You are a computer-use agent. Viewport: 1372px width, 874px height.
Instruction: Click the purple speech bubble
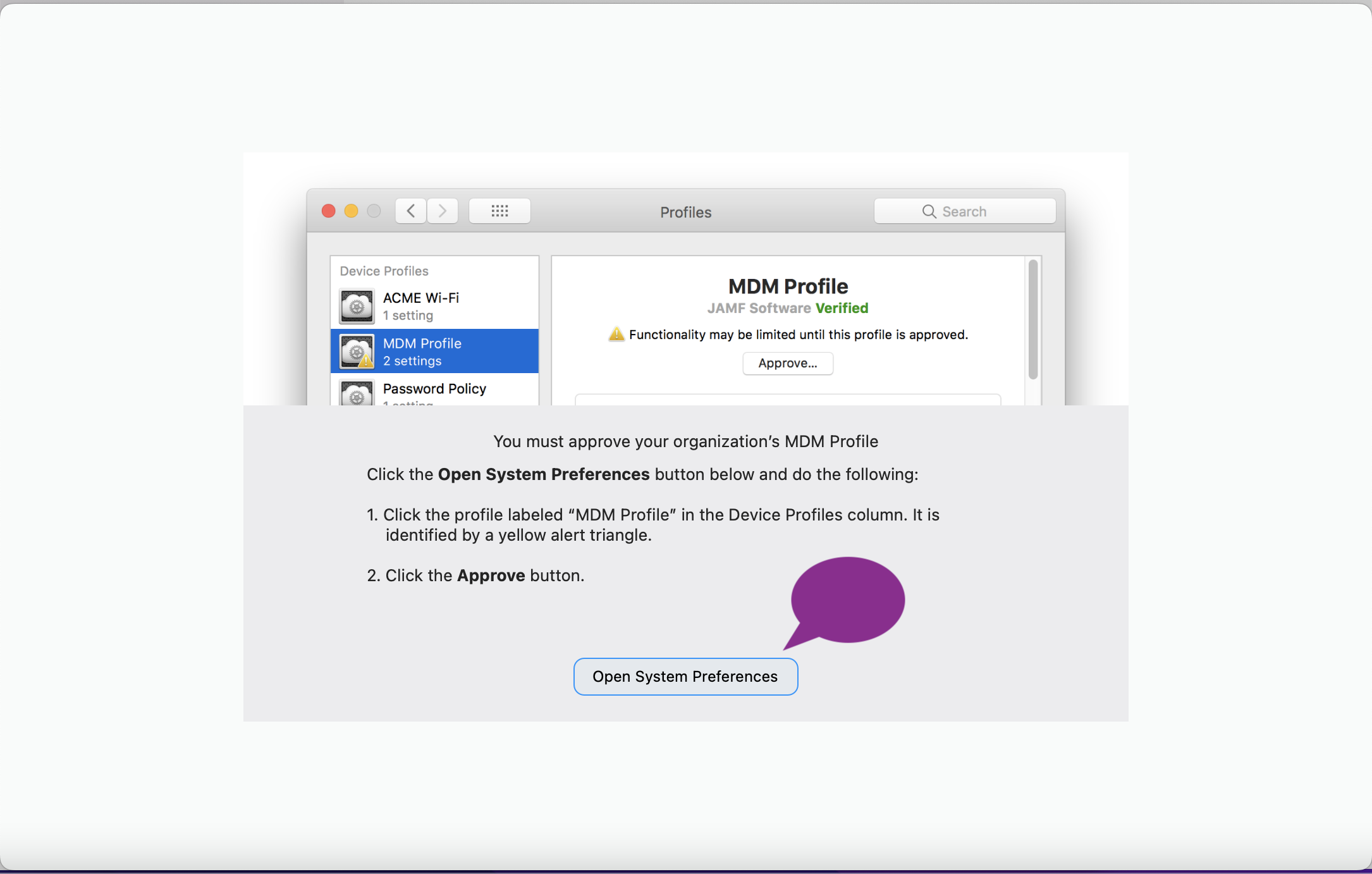point(848,599)
